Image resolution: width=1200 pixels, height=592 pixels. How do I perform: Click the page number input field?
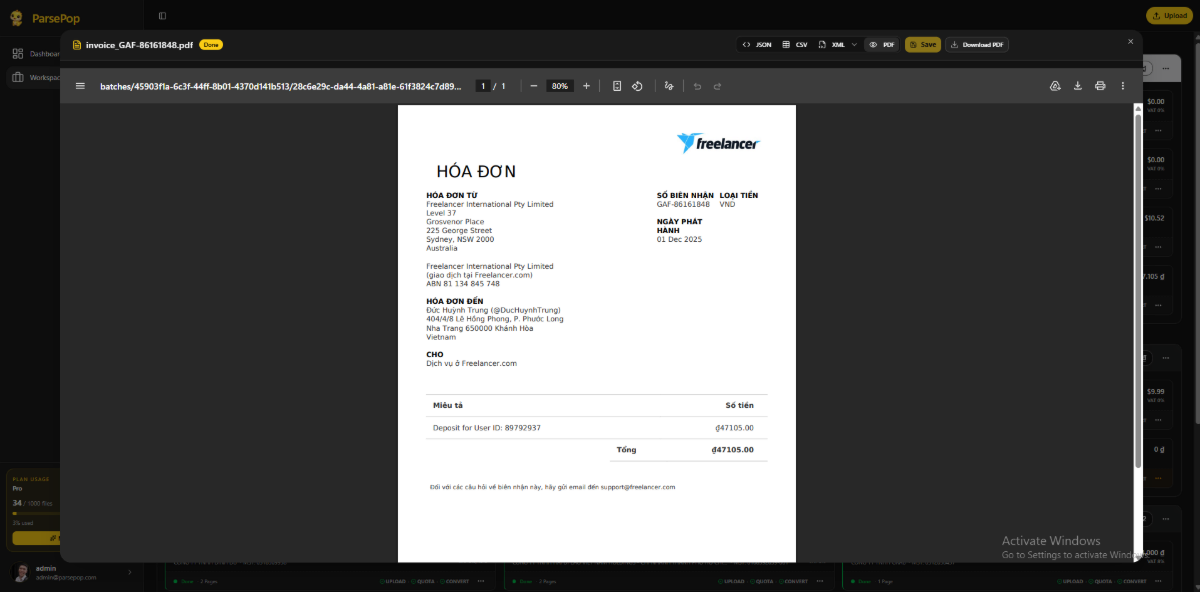(483, 86)
